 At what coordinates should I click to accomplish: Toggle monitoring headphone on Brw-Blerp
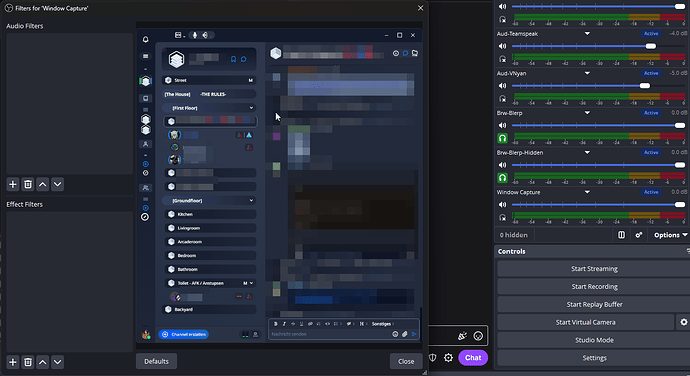pos(502,138)
